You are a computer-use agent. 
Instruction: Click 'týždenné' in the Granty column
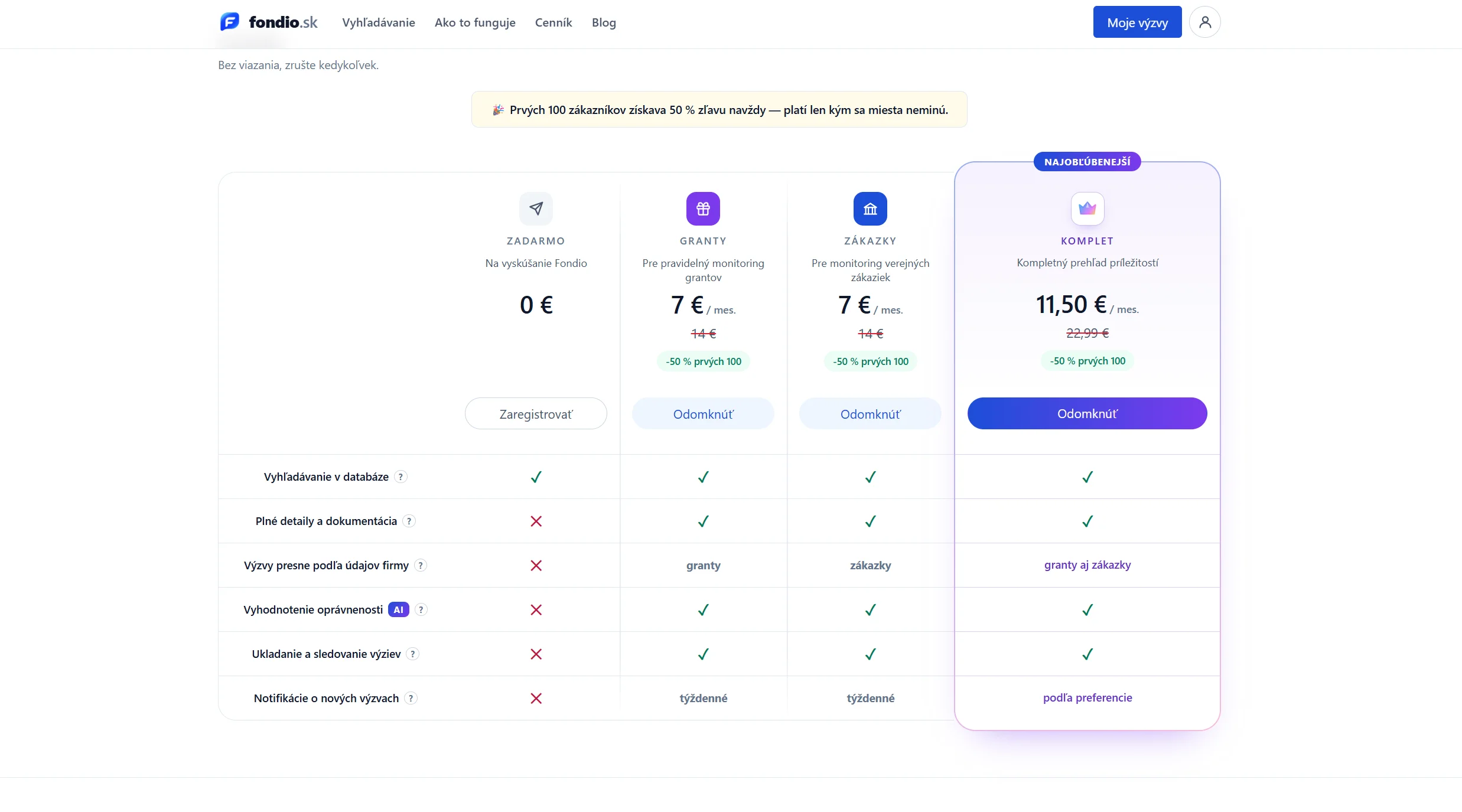(x=703, y=698)
